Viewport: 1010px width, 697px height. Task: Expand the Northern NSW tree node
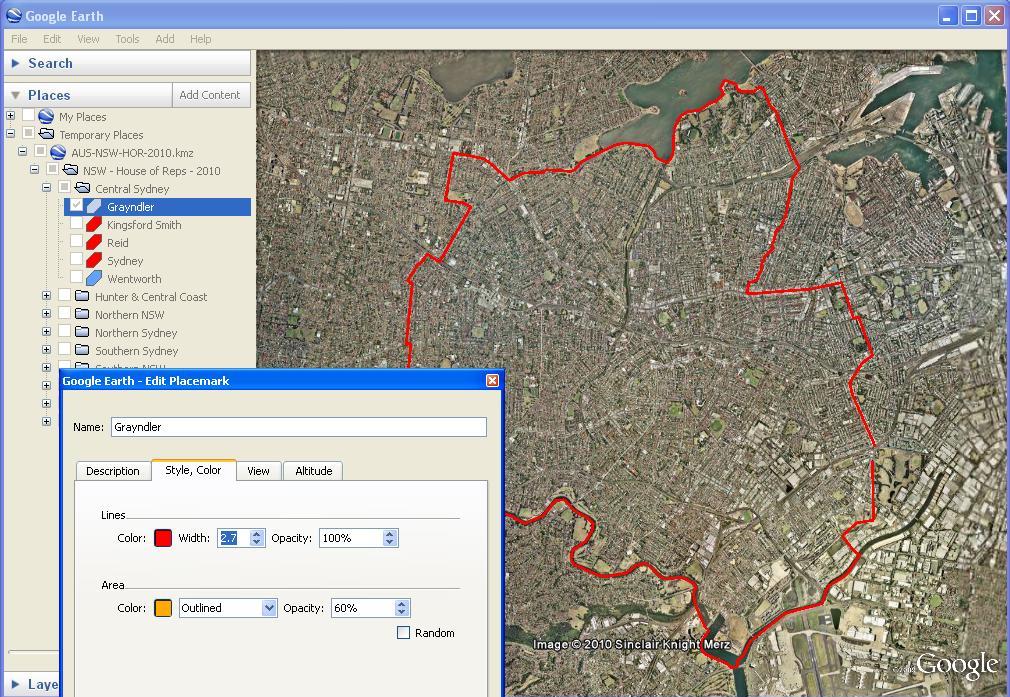tap(46, 314)
